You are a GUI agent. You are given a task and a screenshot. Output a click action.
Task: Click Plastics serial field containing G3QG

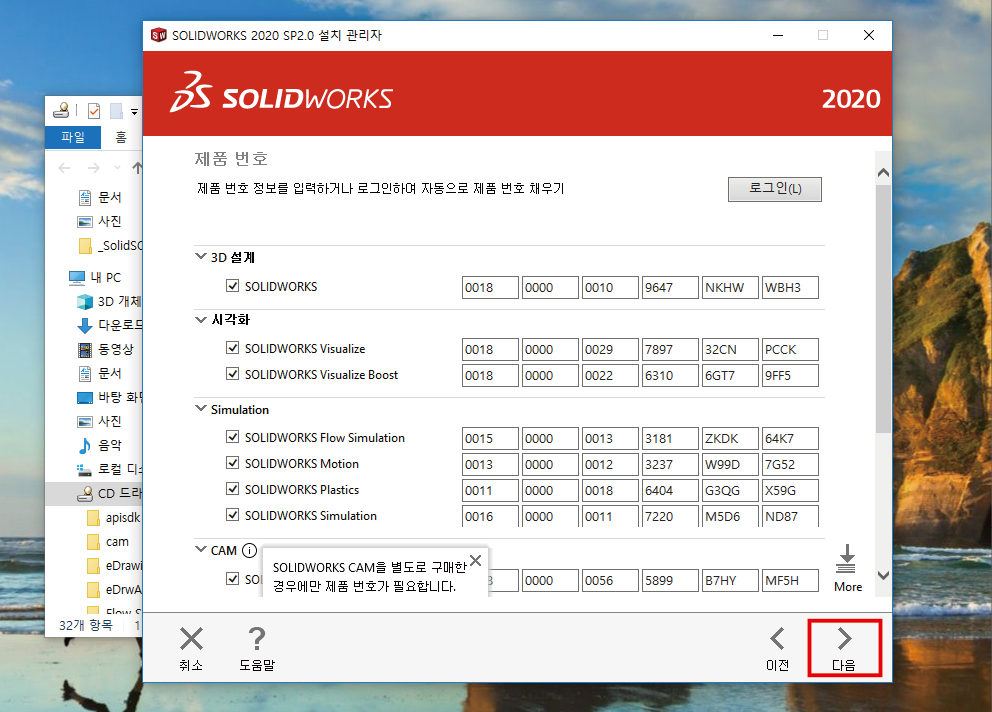pyautogui.click(x=730, y=490)
